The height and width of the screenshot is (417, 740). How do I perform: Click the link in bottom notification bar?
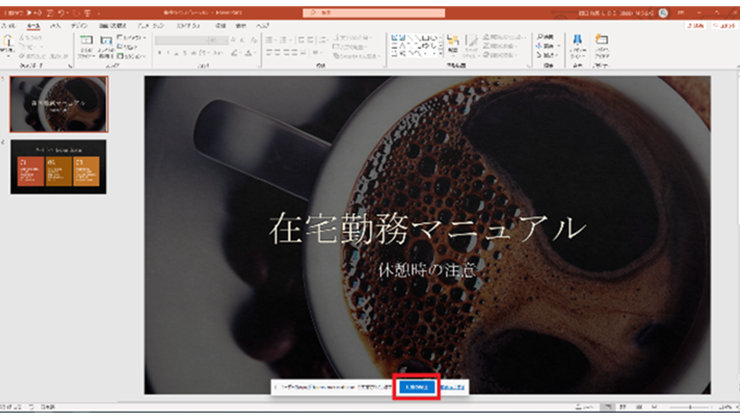[x=453, y=387]
